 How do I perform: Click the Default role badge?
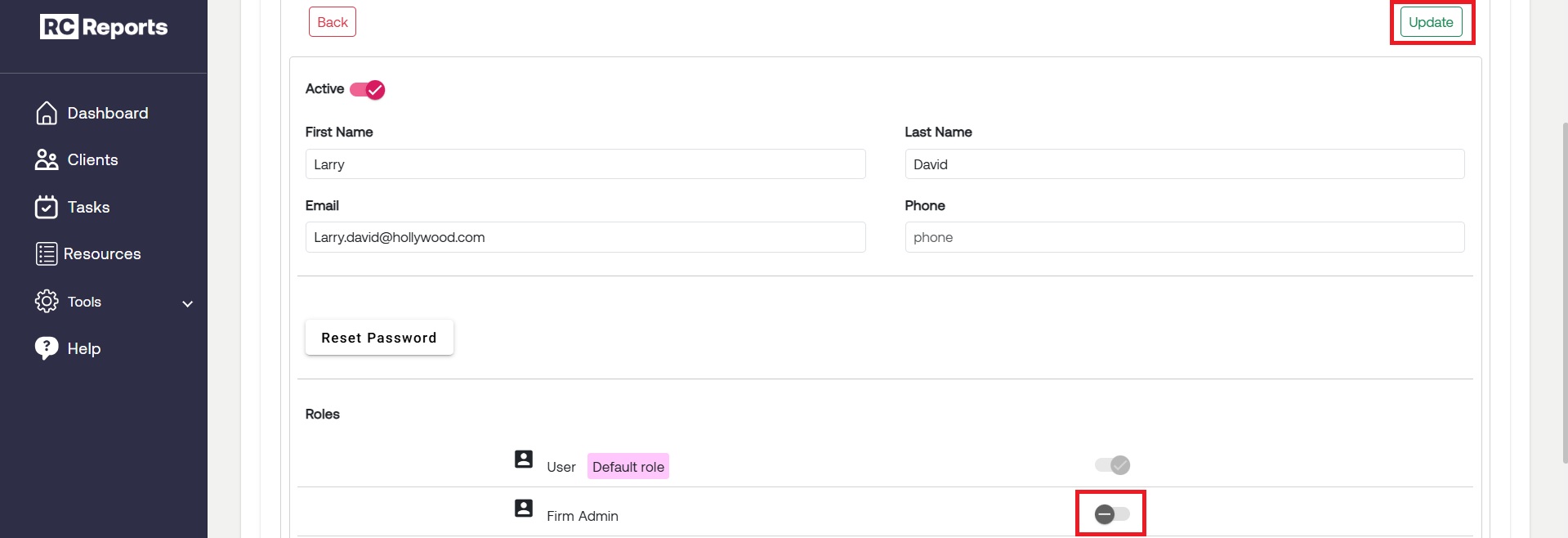tap(628, 467)
